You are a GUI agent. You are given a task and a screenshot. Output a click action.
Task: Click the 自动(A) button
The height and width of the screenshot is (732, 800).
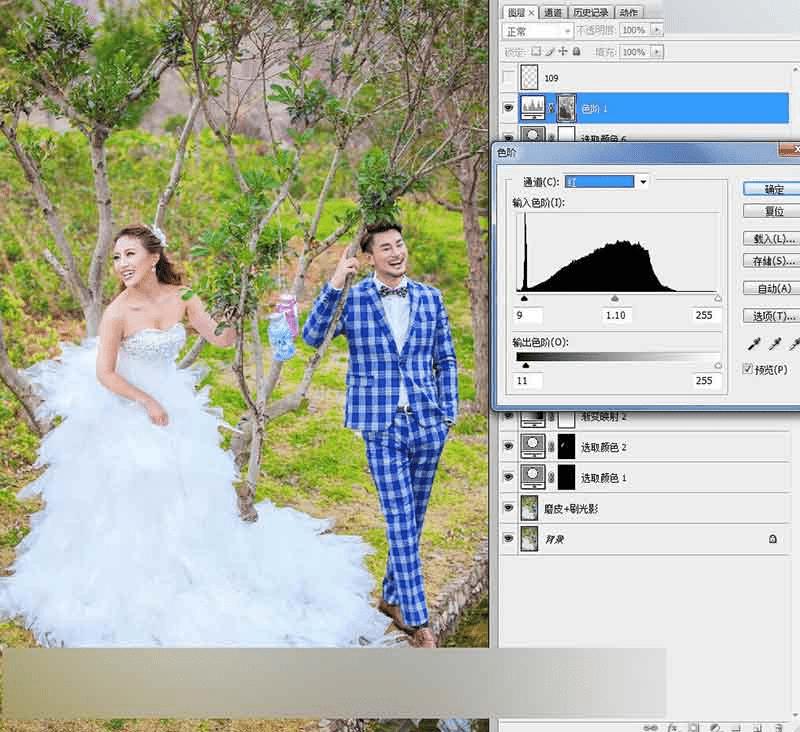click(x=773, y=288)
